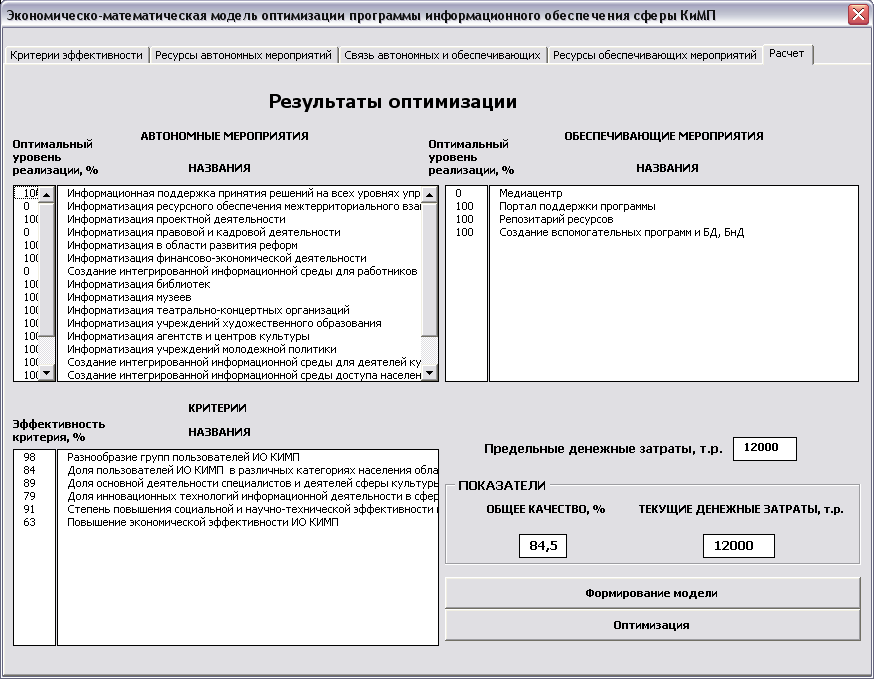Click efficiency value 98 in criteria list
874x679 pixels.
pos(34,457)
